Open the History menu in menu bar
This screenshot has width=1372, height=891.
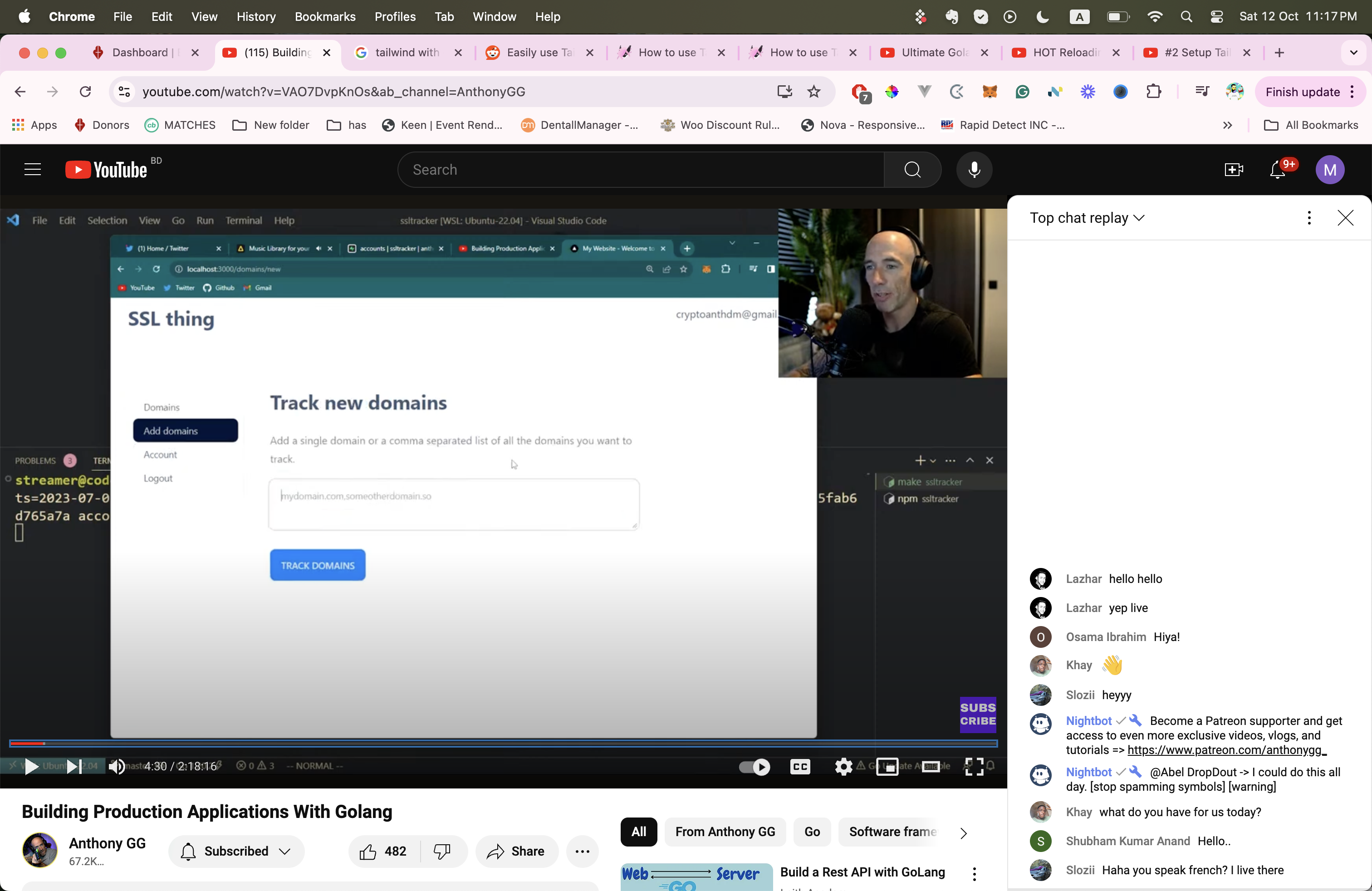pos(256,16)
